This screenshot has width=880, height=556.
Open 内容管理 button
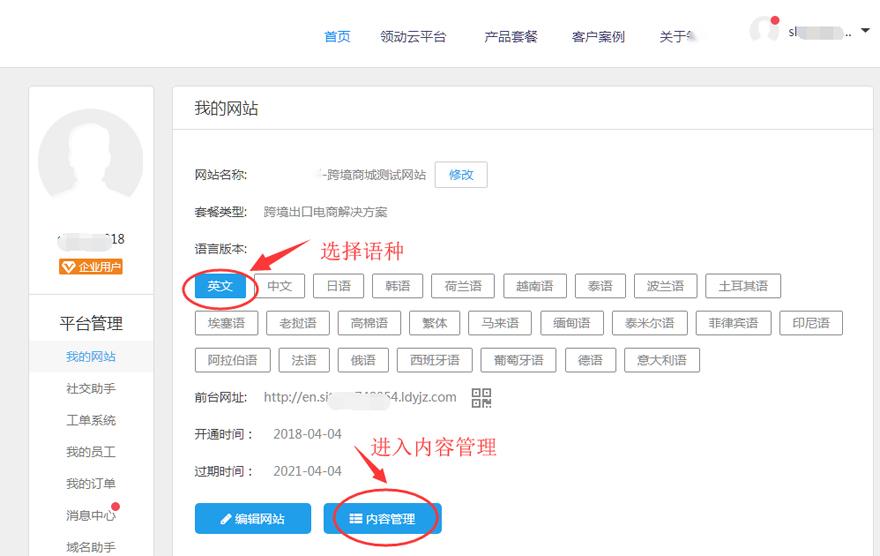pos(382,519)
